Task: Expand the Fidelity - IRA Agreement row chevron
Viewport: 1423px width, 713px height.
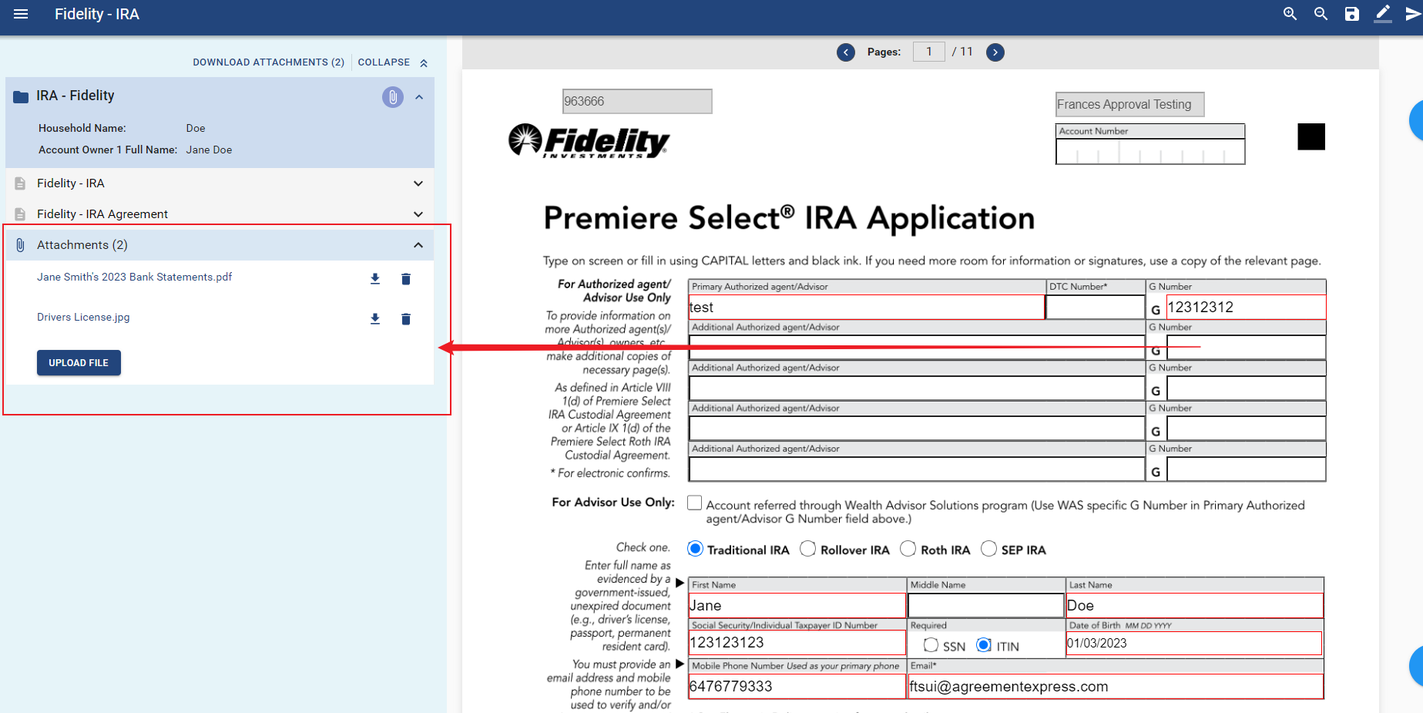Action: 418,214
